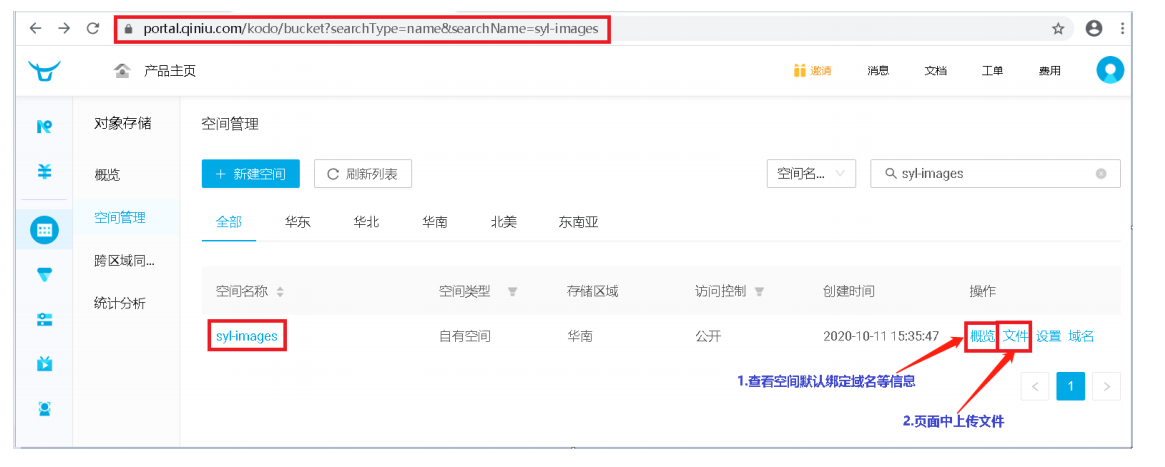
Task: Select the object storage sidebar icon
Action: pos(44,229)
